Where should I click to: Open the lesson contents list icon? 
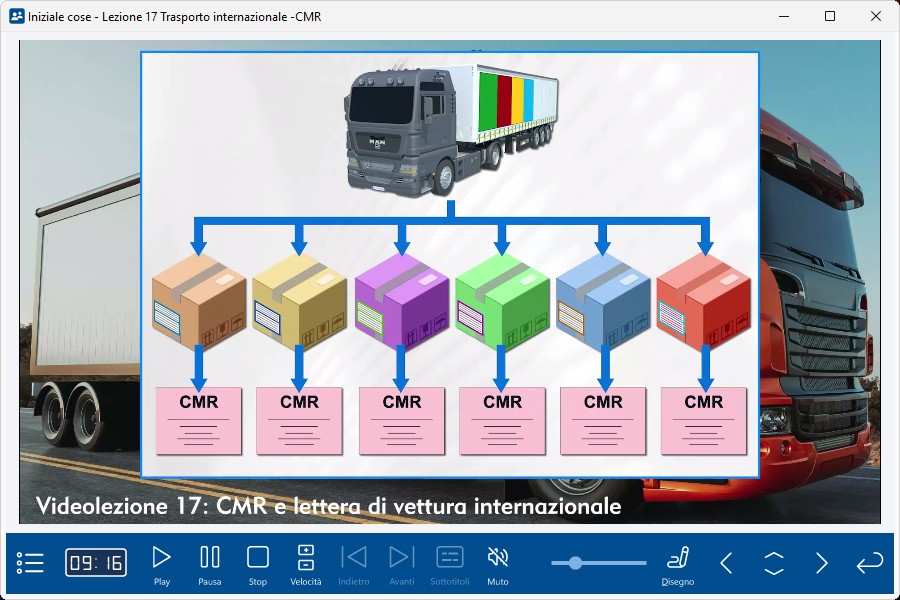30,563
